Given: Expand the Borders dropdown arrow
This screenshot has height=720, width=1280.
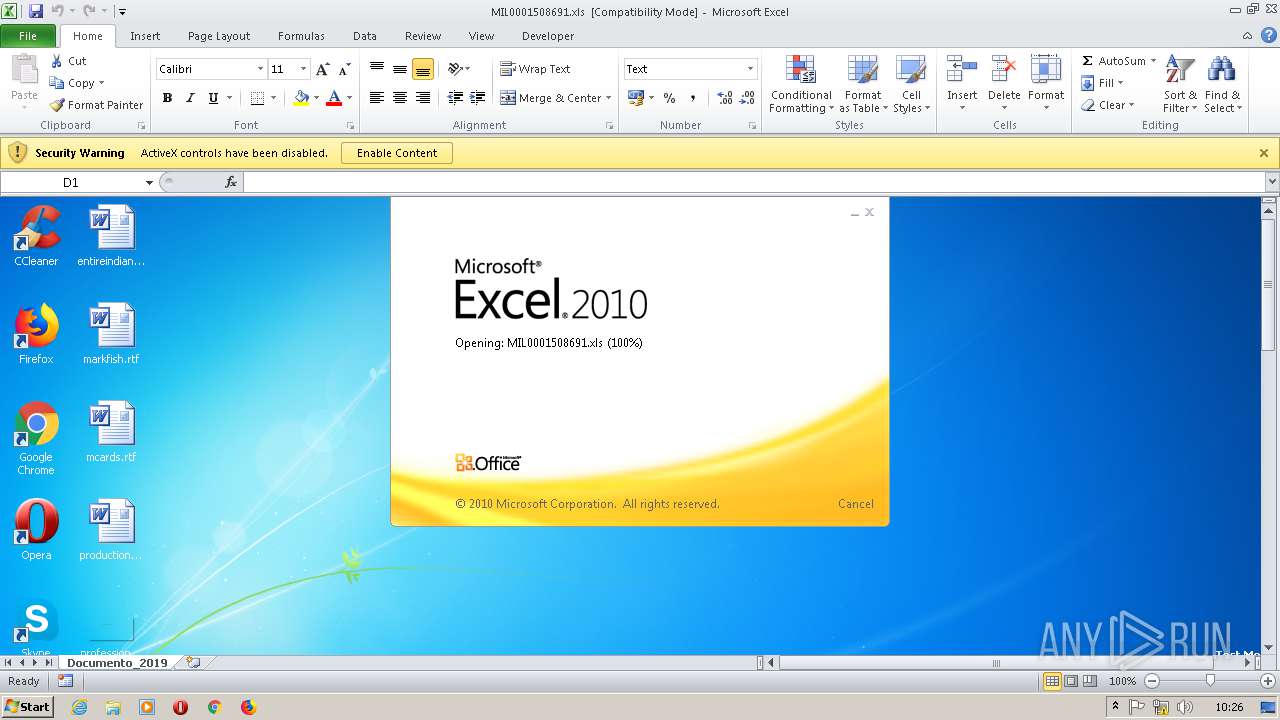Looking at the screenshot, I should 273,98.
